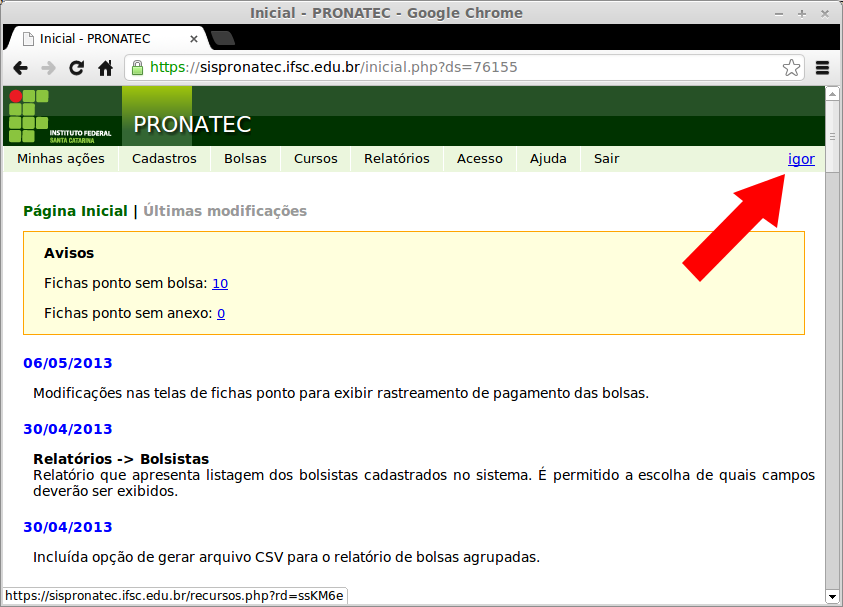Select the Acesso menu option
The width and height of the screenshot is (843, 607).
pyautogui.click(x=479, y=158)
